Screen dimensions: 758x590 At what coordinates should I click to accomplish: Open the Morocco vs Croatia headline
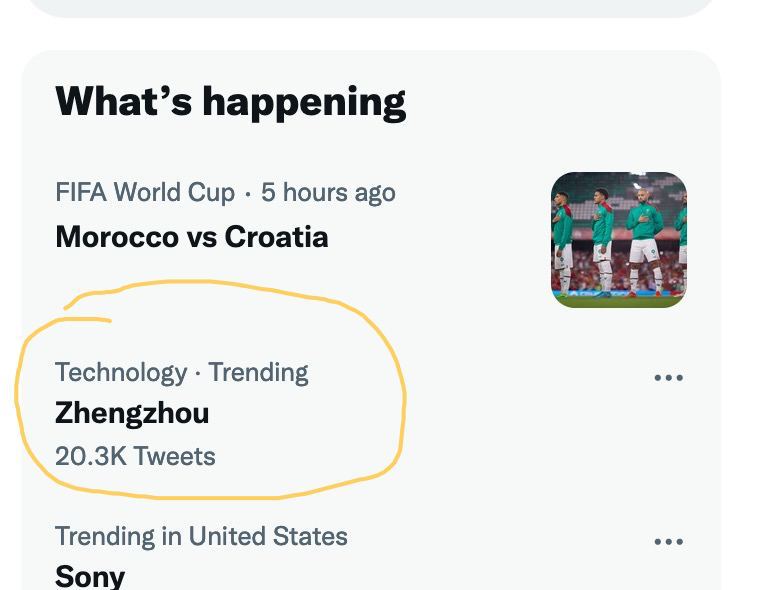[x=192, y=237]
